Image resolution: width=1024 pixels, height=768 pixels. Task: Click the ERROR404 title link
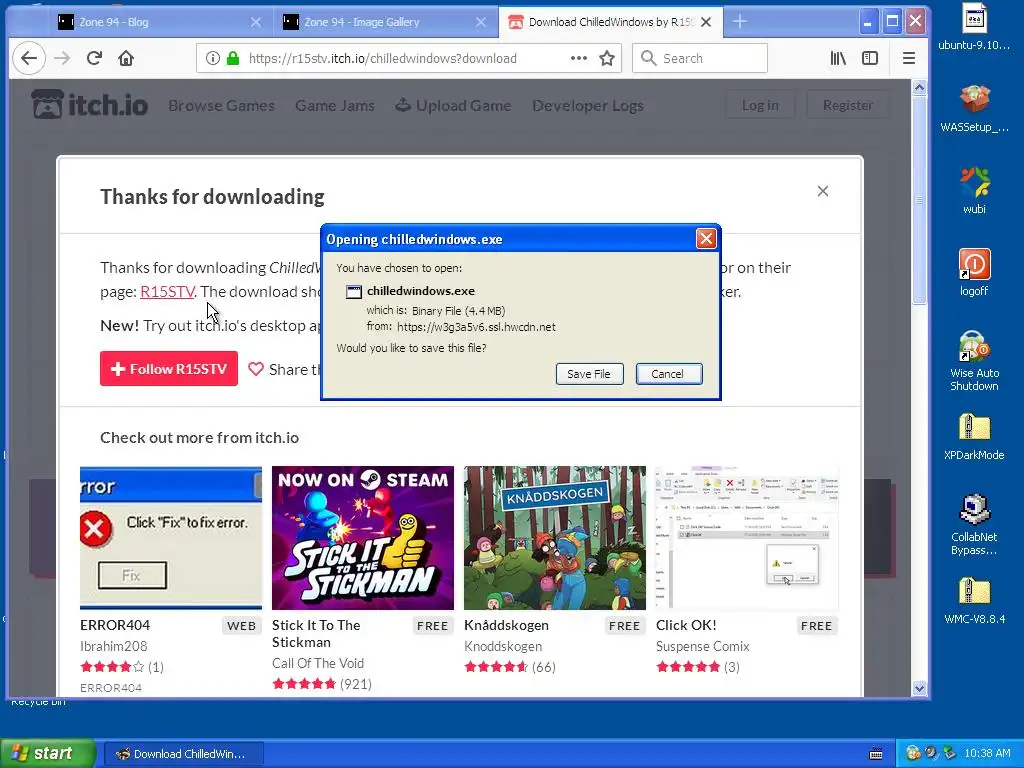click(x=115, y=626)
